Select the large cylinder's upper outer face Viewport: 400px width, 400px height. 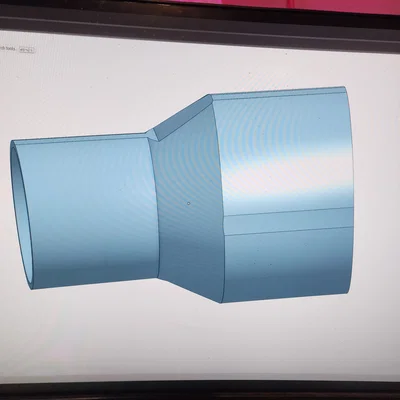point(283,153)
